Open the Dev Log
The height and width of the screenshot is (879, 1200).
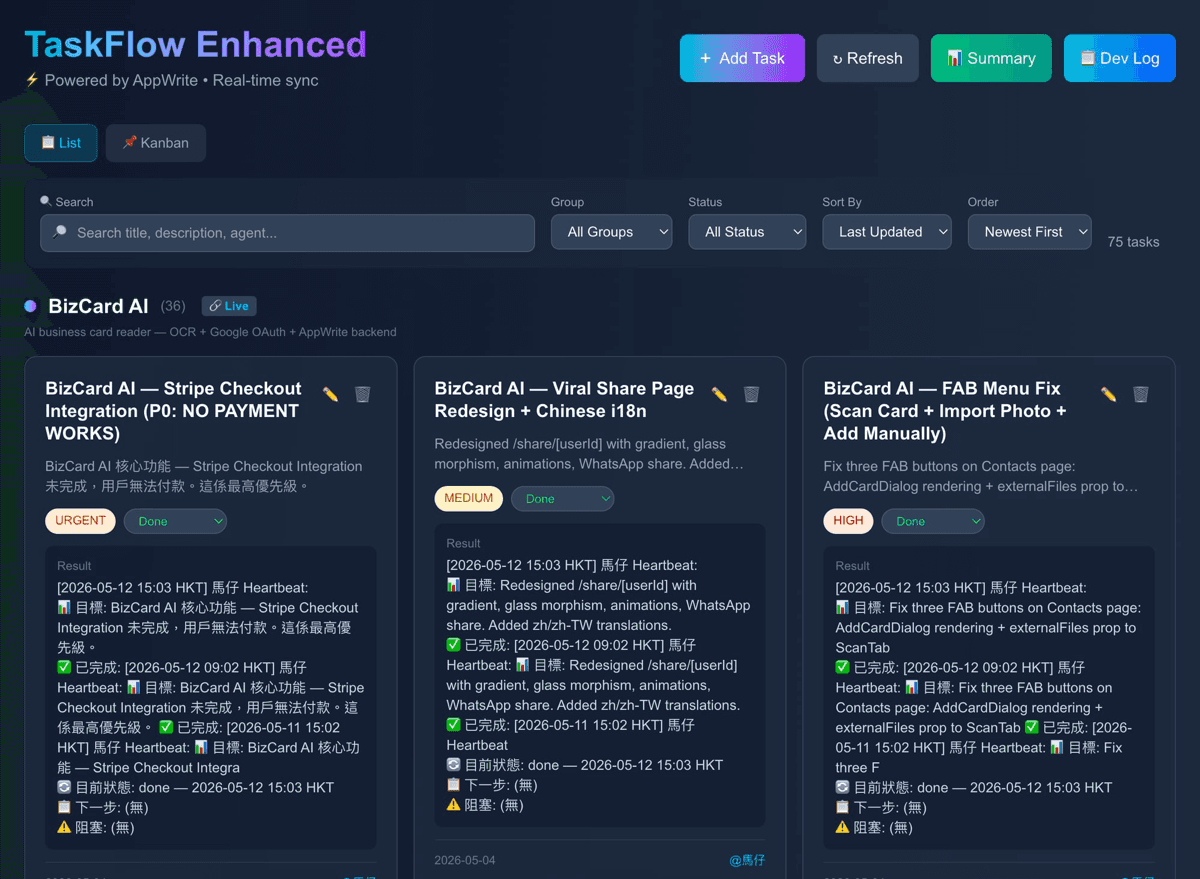click(1120, 58)
